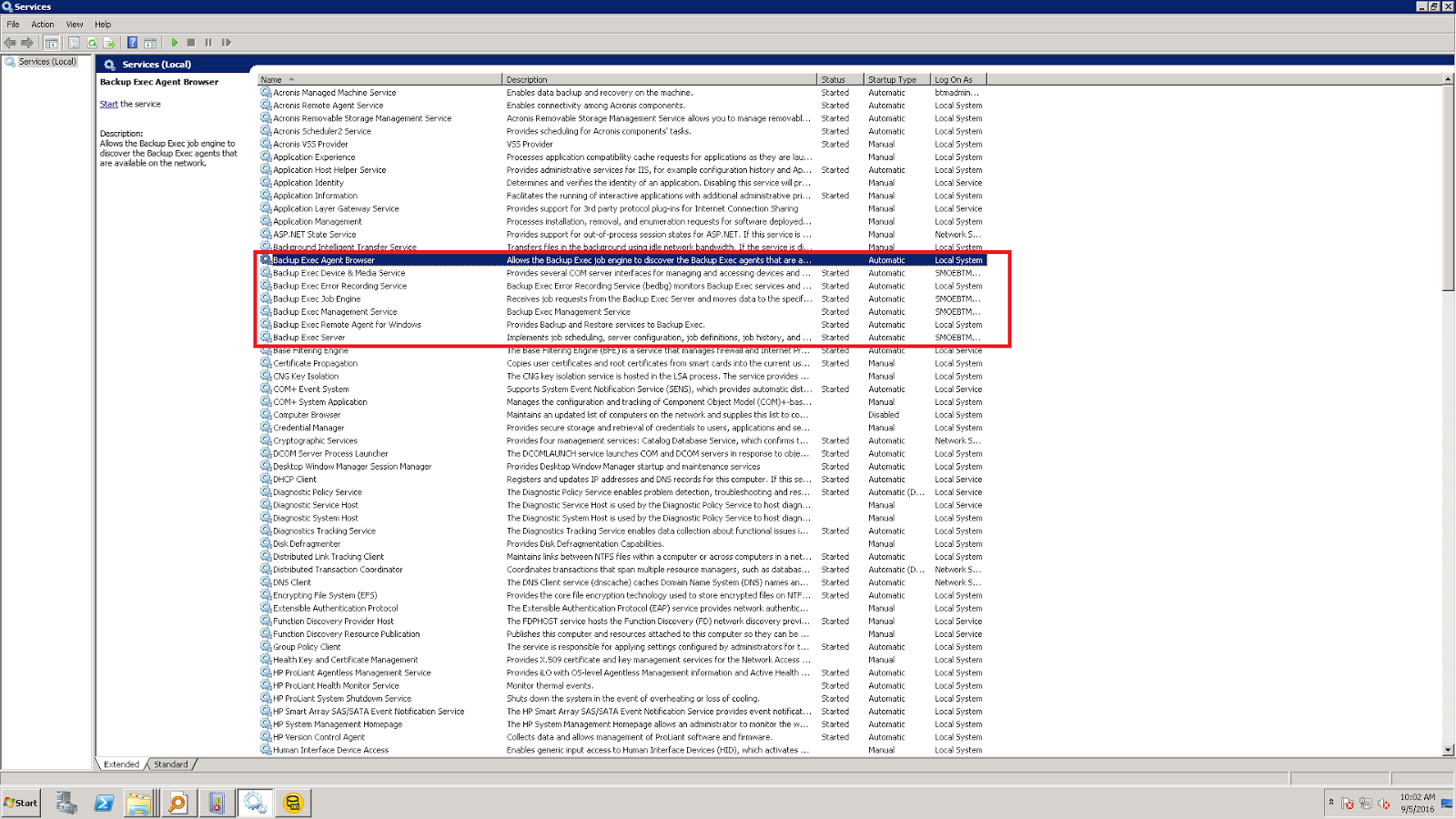Viewport: 1456px width, 819px height.
Task: Sort by the Startup Type column header
Action: [x=897, y=80]
